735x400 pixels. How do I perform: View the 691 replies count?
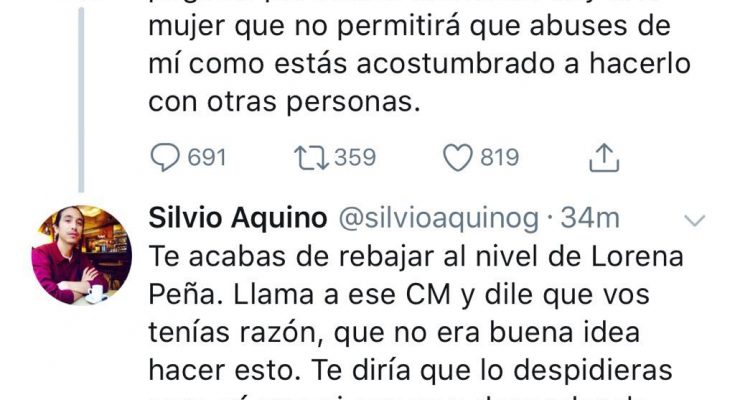point(207,158)
